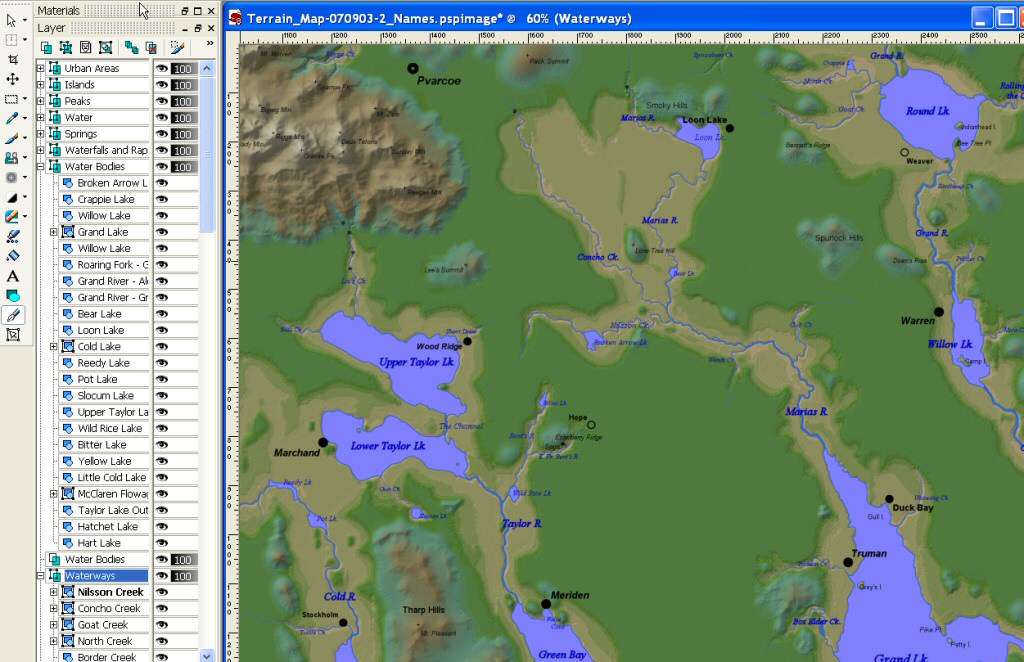This screenshot has width=1024, height=662.
Task: Hide the Urban Areas layer group
Action: 161,69
